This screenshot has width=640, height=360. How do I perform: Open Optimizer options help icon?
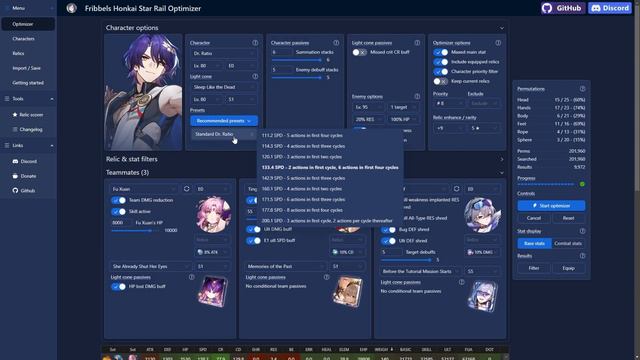point(498,42)
